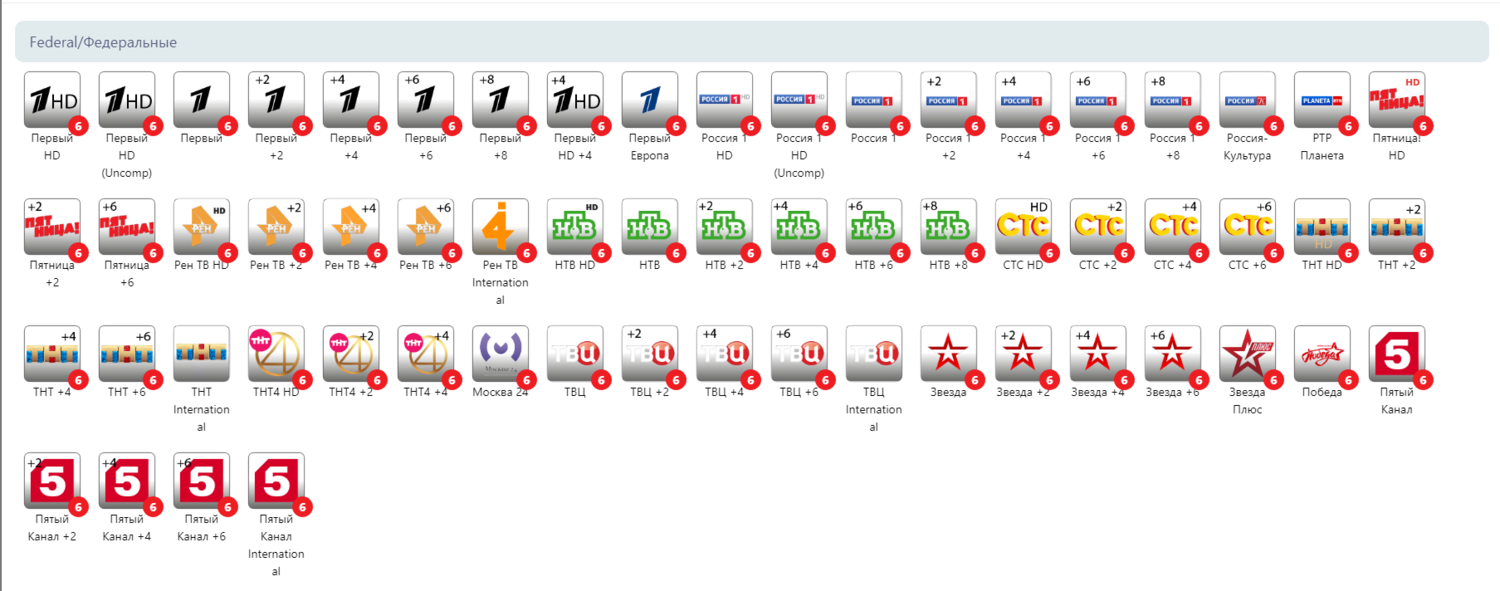
Task: Open the ТНТ HD channel icon
Action: pyautogui.click(x=1322, y=227)
